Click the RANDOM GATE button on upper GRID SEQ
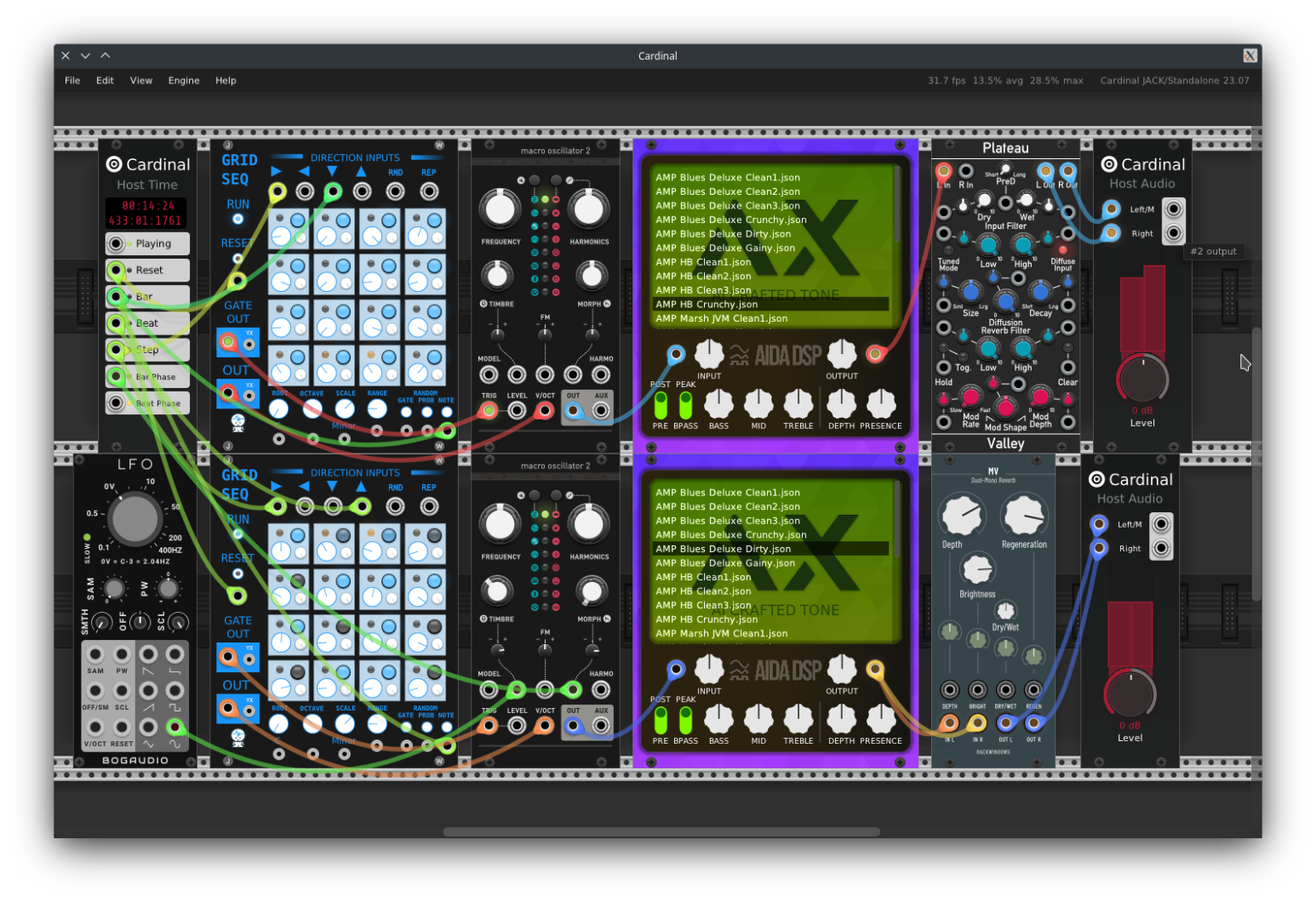Viewport: 1316px width, 902px height. tap(406, 412)
